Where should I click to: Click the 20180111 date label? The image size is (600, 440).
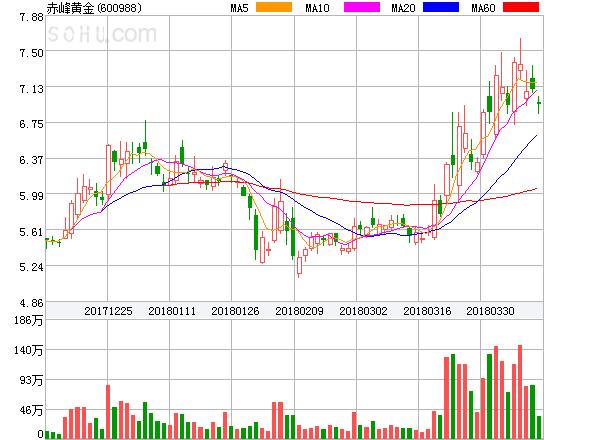point(172,311)
